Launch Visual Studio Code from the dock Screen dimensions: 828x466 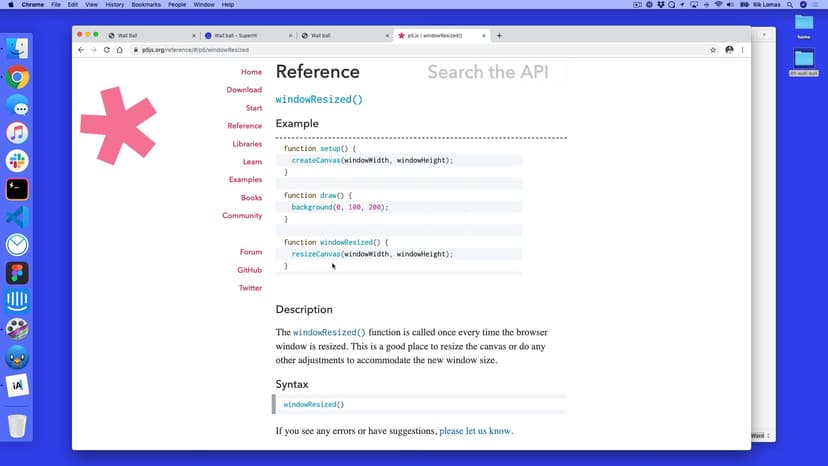[17, 216]
